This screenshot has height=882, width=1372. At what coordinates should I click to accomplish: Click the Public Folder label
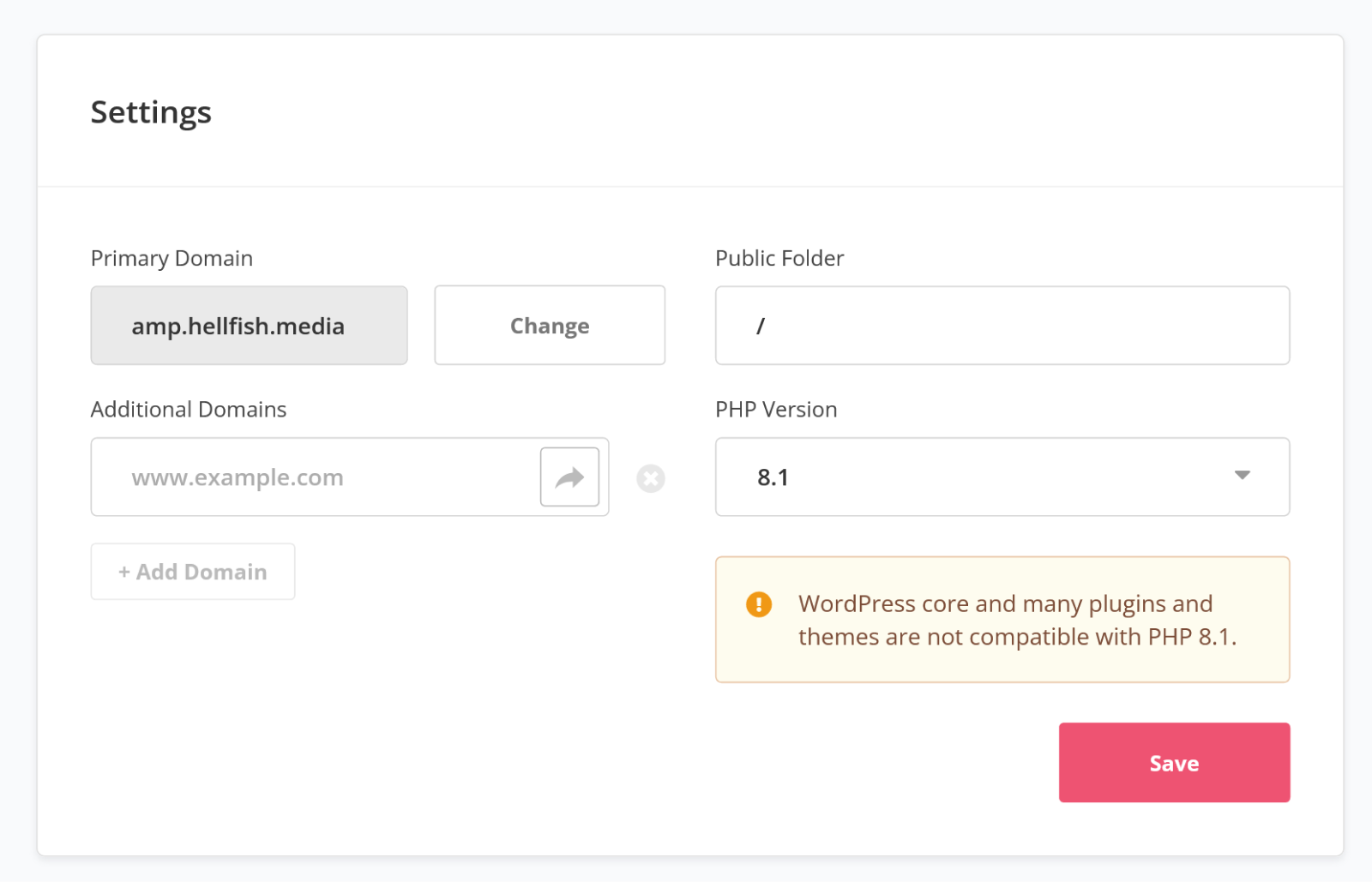(779, 258)
